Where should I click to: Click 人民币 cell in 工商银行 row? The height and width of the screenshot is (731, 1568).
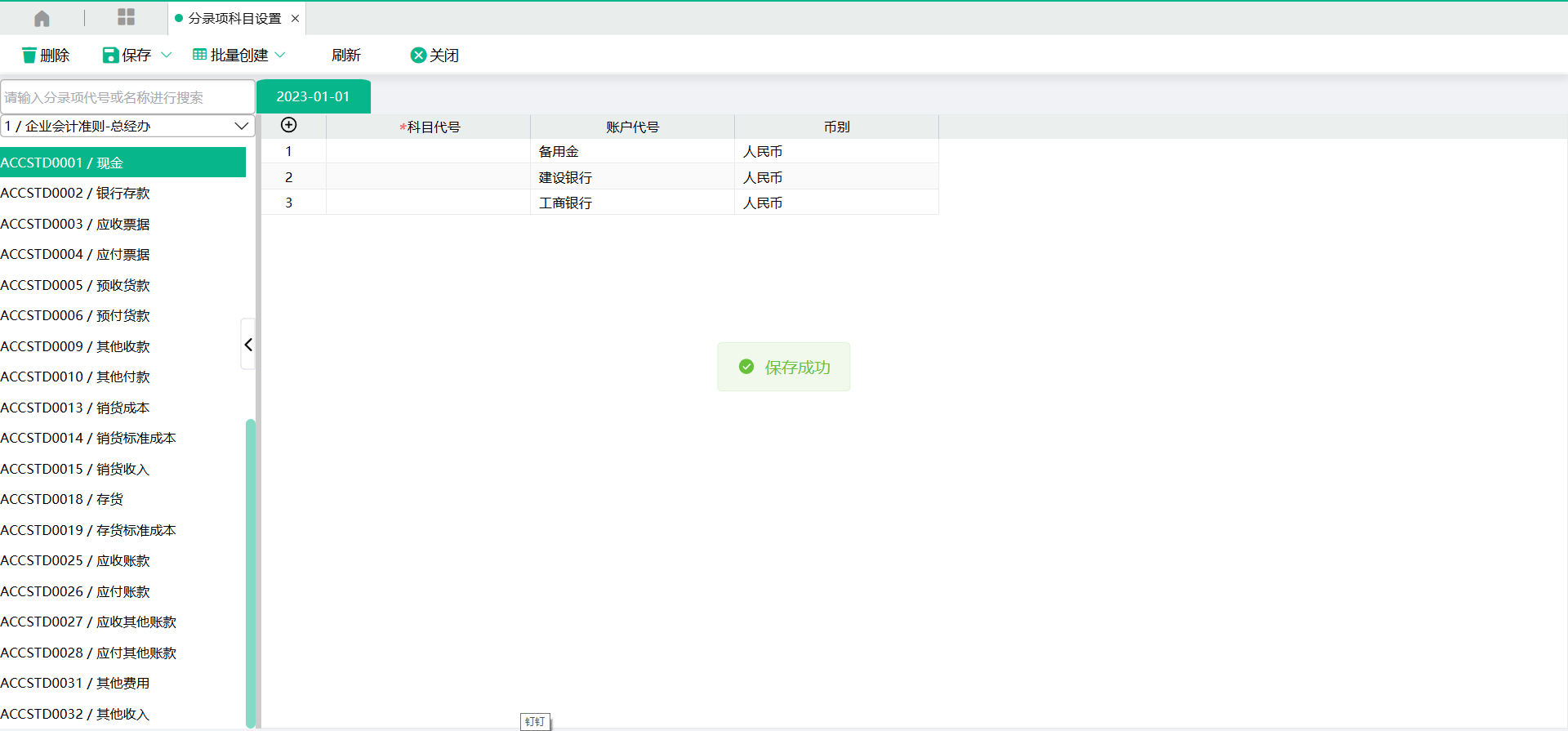tap(837, 203)
